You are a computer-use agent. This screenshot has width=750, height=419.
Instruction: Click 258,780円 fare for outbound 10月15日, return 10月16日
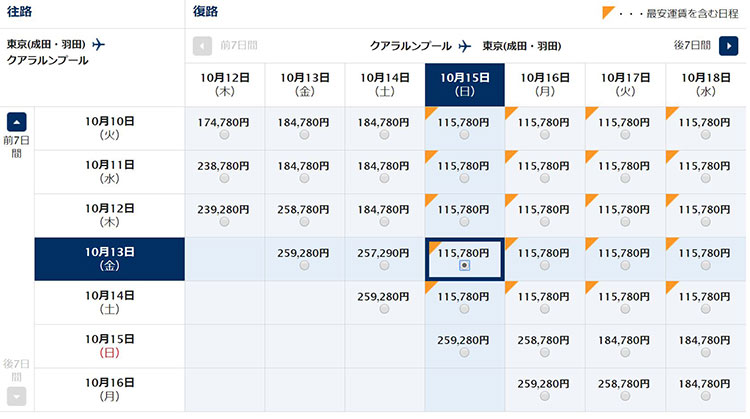[543, 340]
